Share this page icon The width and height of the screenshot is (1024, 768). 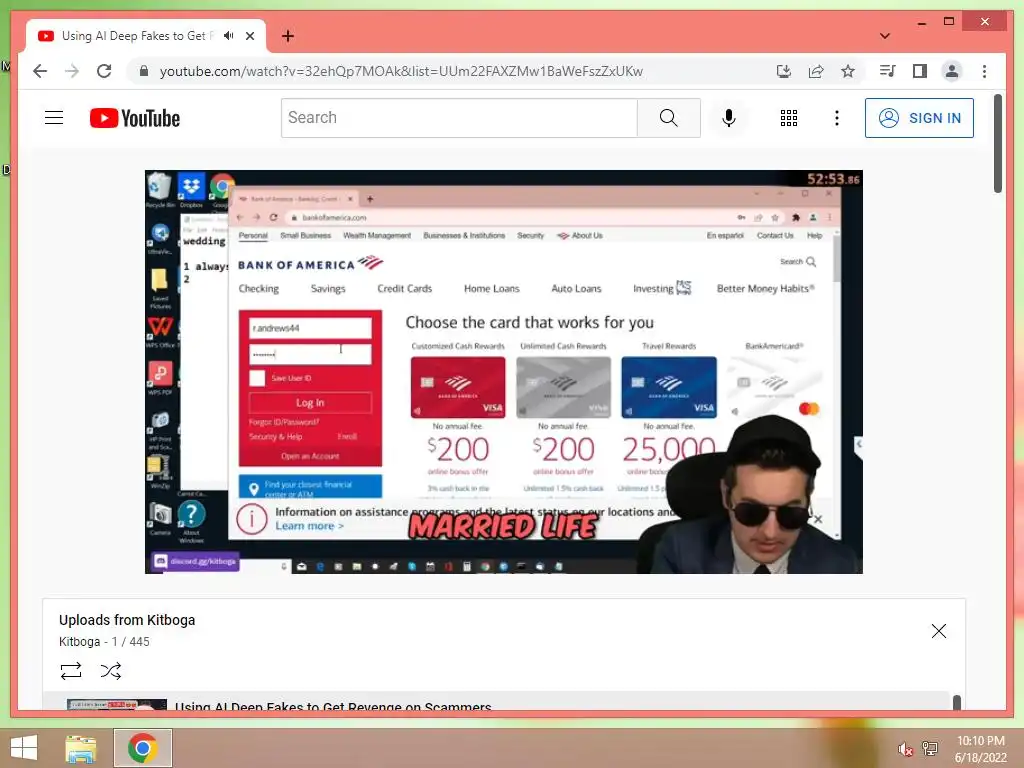click(816, 71)
